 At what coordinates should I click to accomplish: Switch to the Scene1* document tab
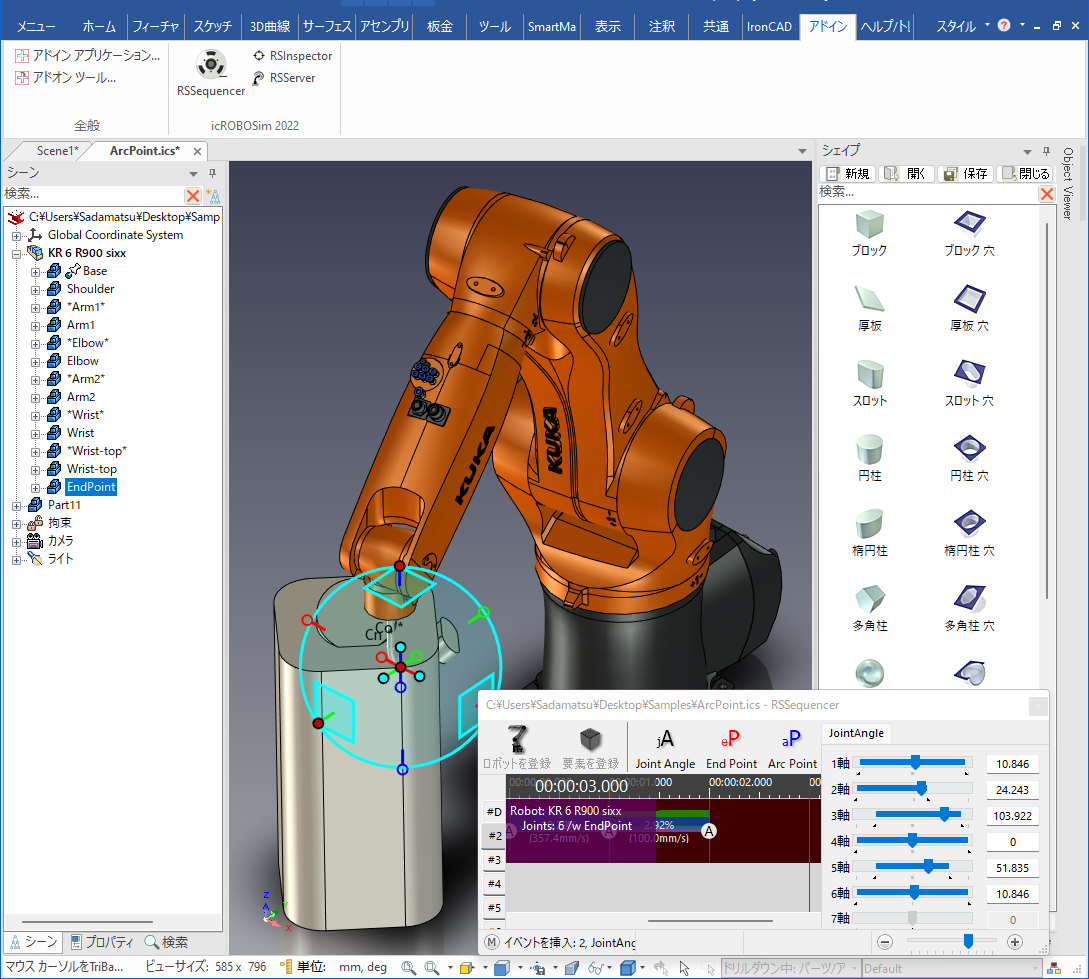57,151
